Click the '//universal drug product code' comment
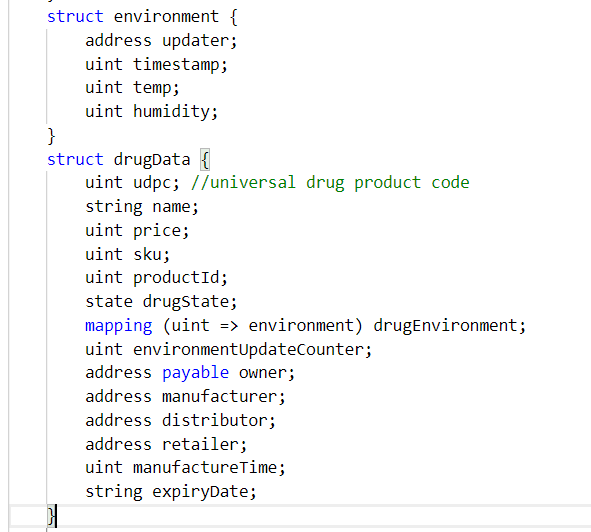 click(330, 183)
